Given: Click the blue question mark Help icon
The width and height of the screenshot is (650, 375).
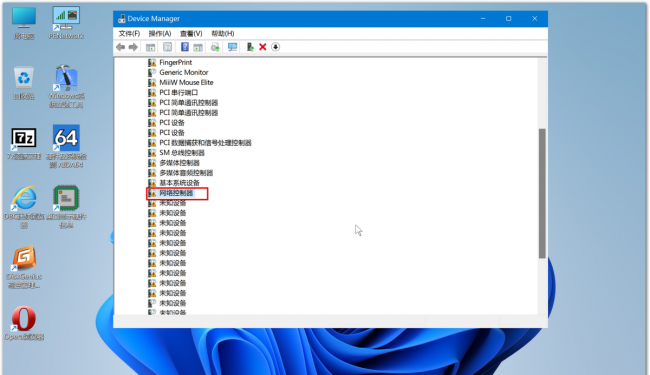Looking at the screenshot, I should (185, 47).
